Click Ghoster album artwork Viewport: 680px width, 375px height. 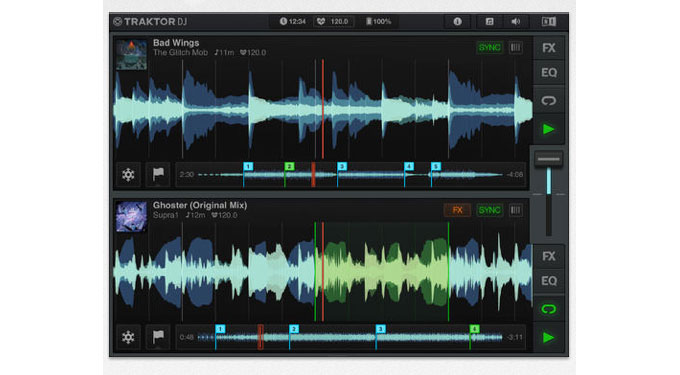pyautogui.click(x=131, y=217)
